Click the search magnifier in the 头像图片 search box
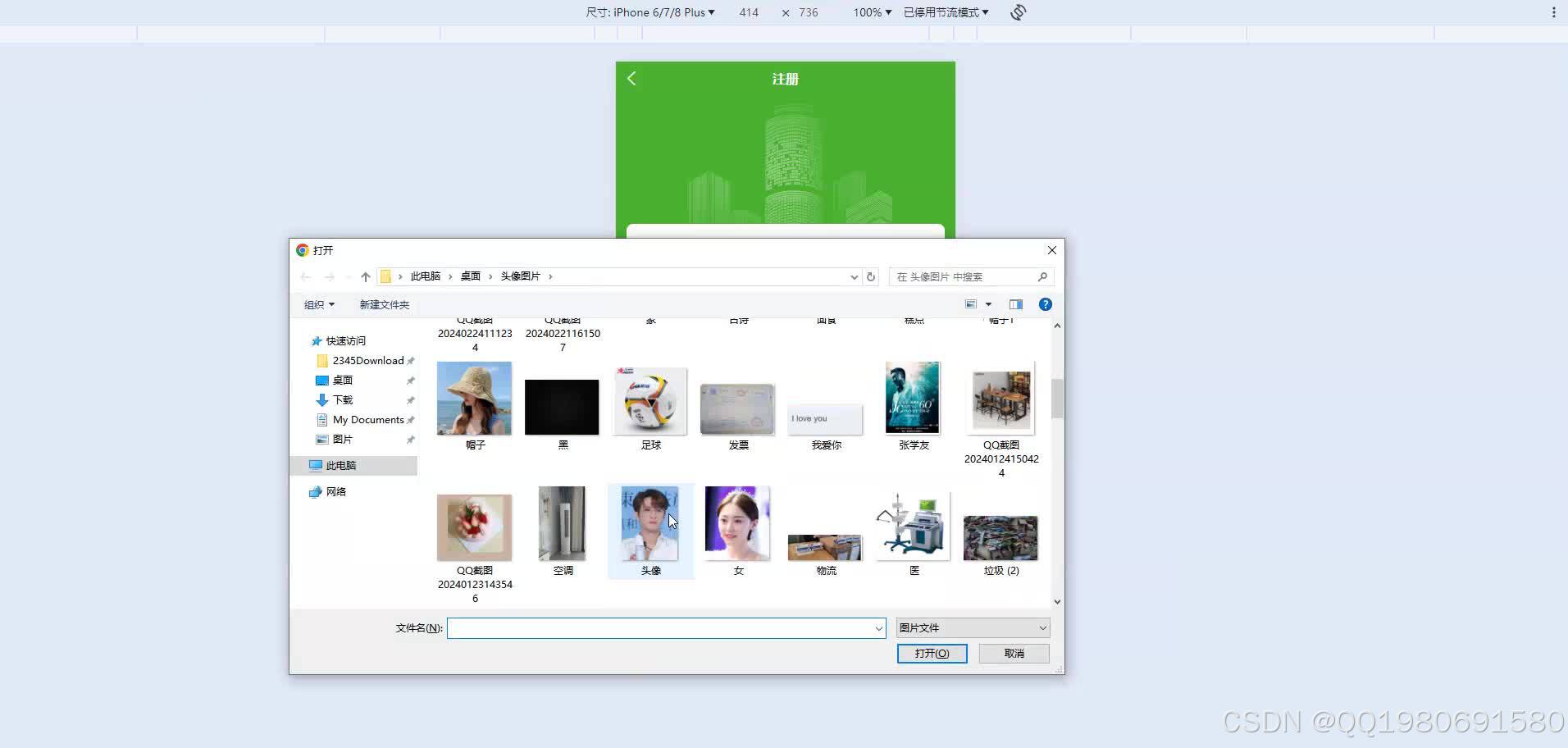The height and width of the screenshot is (748, 1568). (1042, 276)
